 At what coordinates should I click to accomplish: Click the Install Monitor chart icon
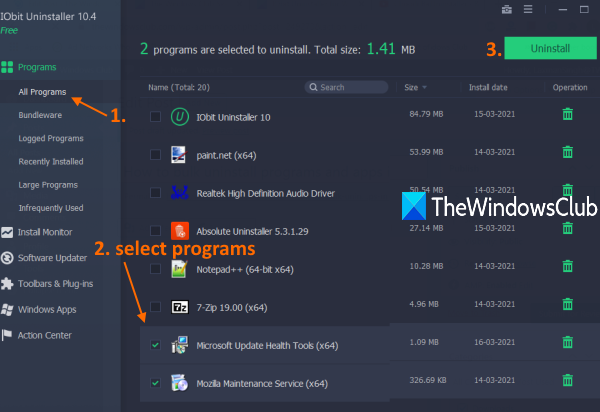[x=7, y=232]
